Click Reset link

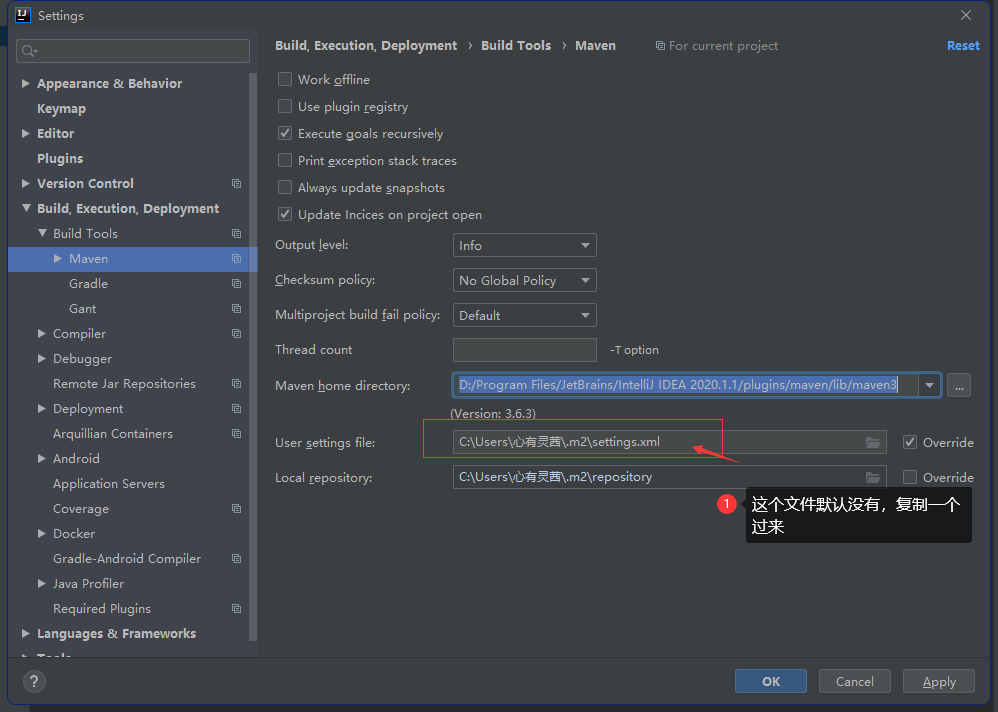point(963,46)
